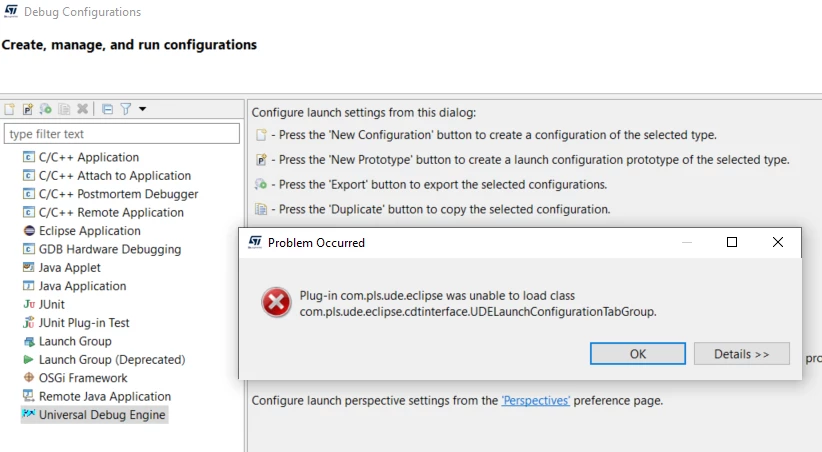The image size is (822, 452).
Task: Click the type filter text field
Action: point(122,134)
